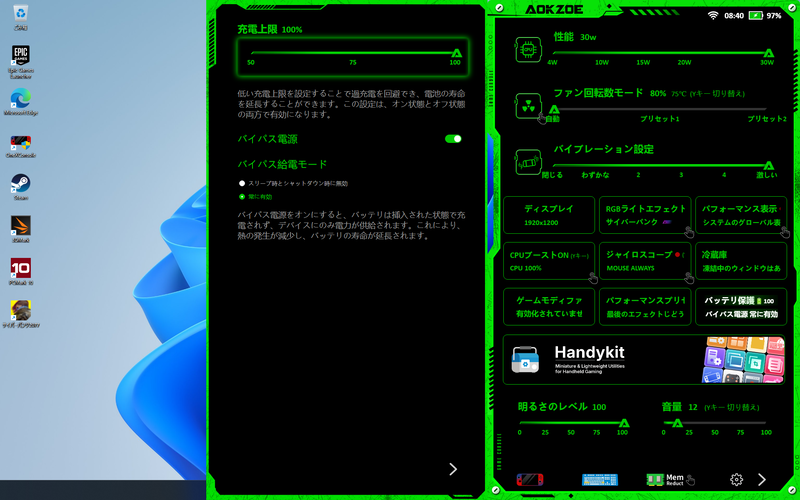The width and height of the screenshot is (800, 500).
Task: Choose the 自動 fan mode label
Action: coord(553,119)
